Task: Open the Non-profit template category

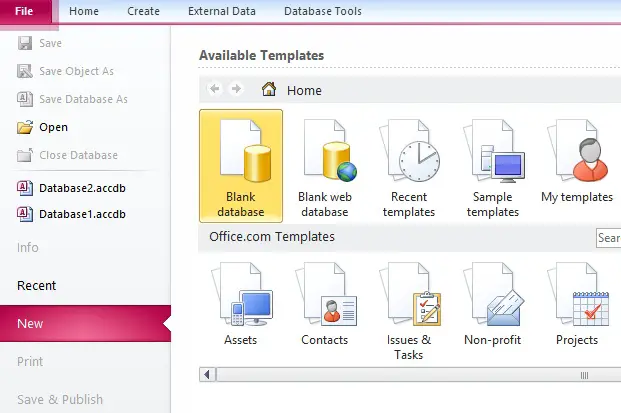Action: (x=493, y=304)
